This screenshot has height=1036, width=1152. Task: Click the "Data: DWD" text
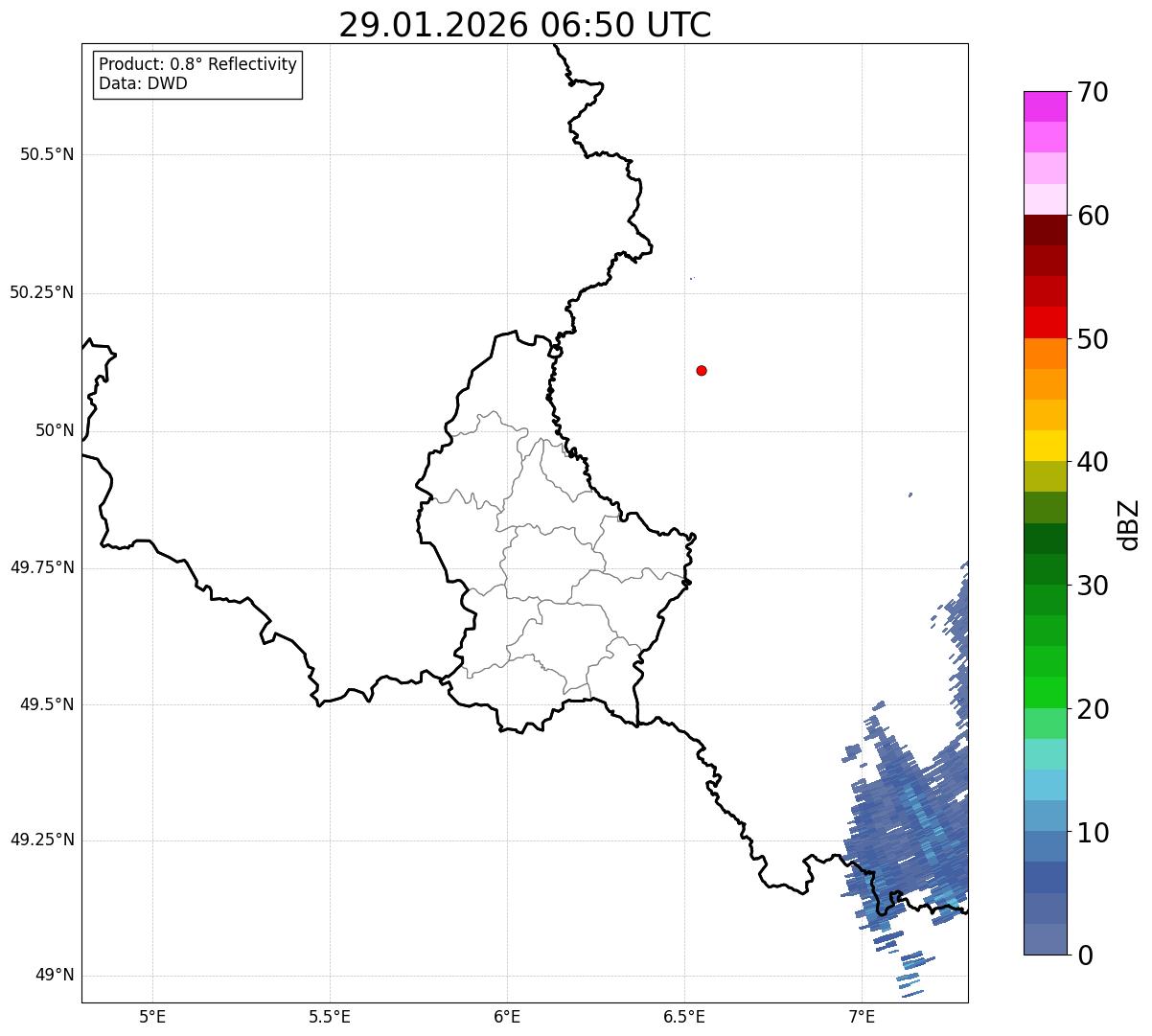pyautogui.click(x=143, y=83)
